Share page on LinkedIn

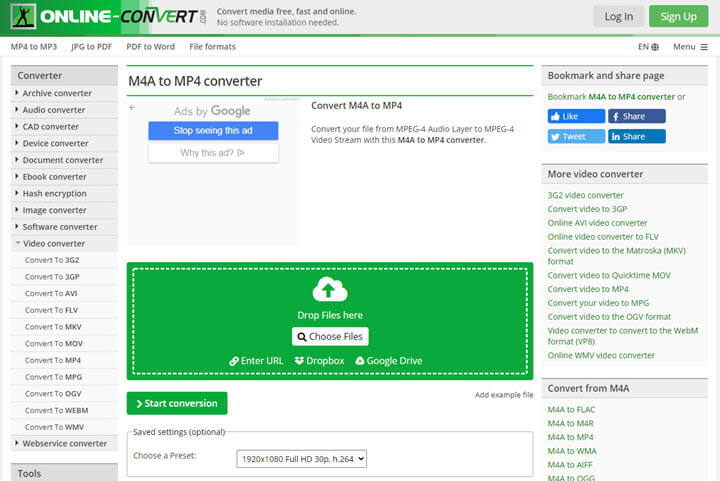[x=636, y=136]
